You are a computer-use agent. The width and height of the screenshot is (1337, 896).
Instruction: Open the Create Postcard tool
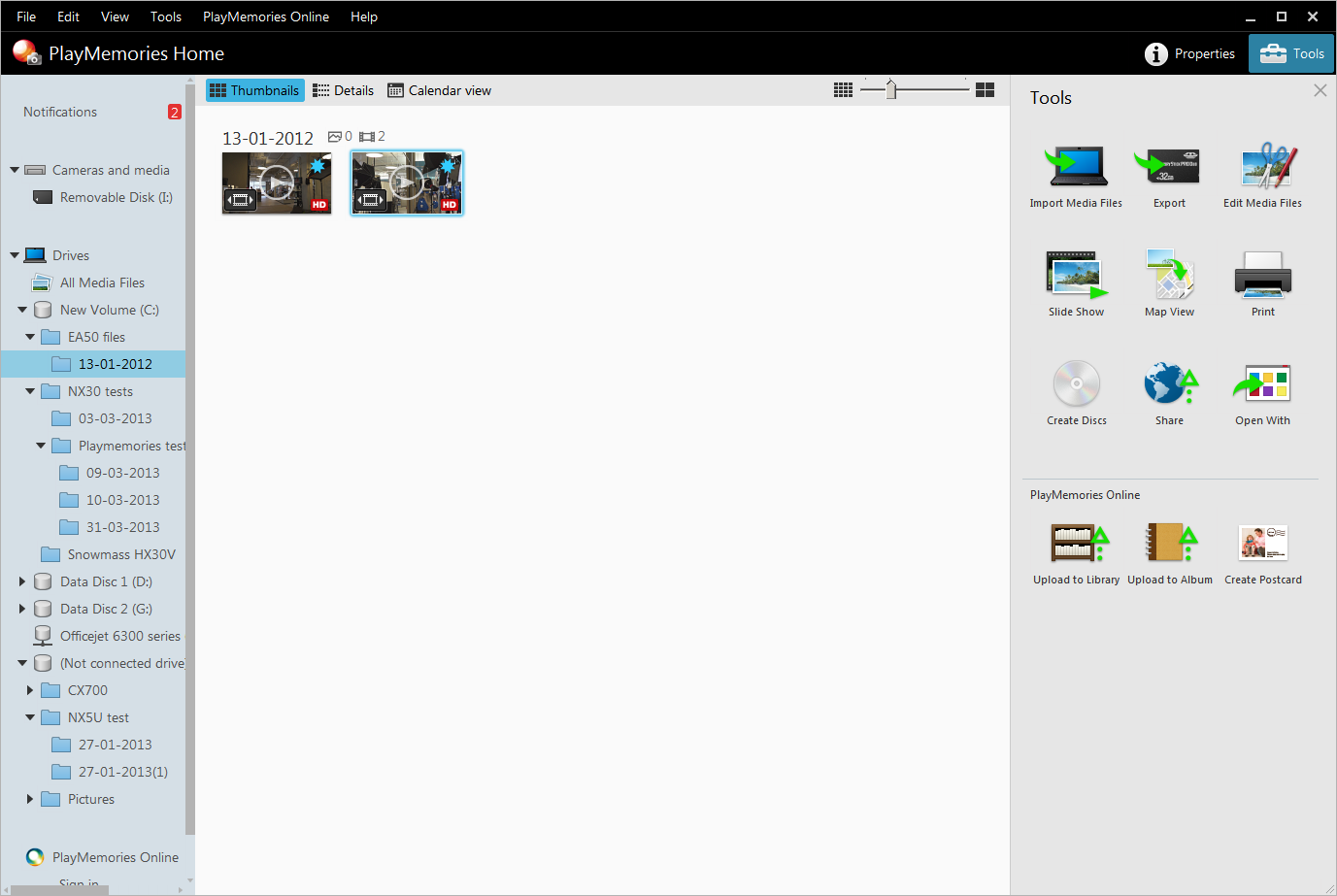click(1262, 553)
